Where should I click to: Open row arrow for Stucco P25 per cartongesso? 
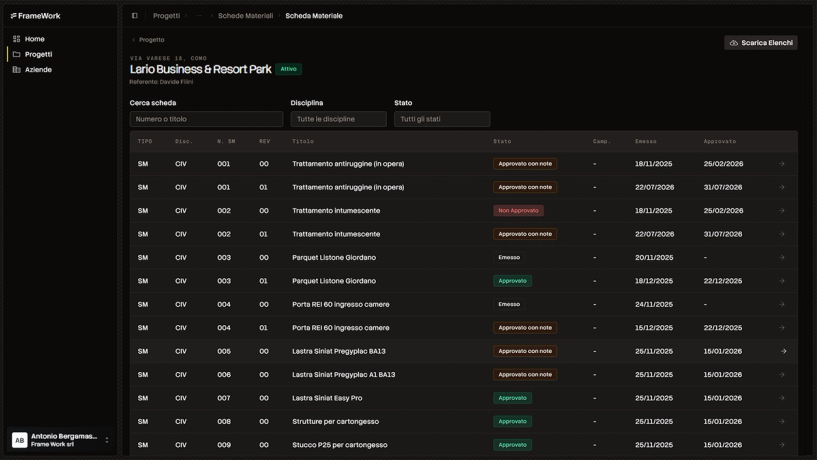tap(782, 445)
